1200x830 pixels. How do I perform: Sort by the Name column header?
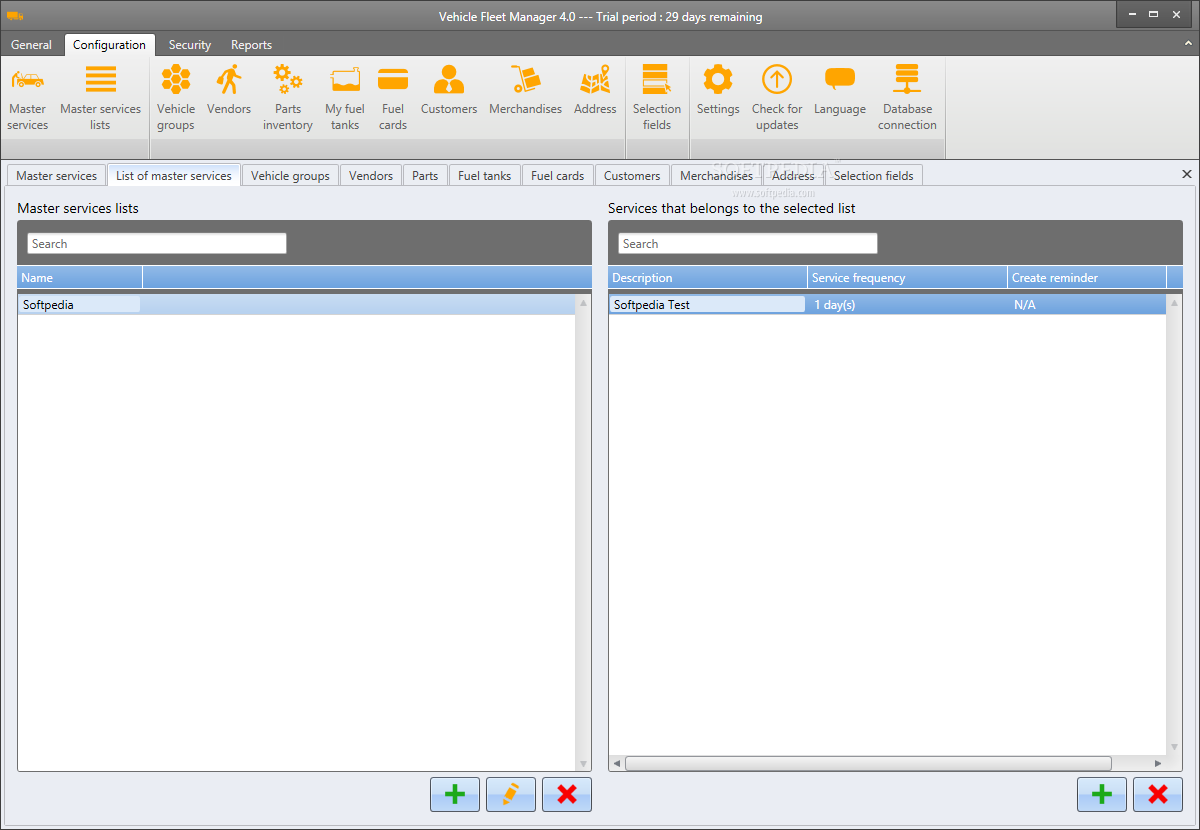pyautogui.click(x=80, y=278)
